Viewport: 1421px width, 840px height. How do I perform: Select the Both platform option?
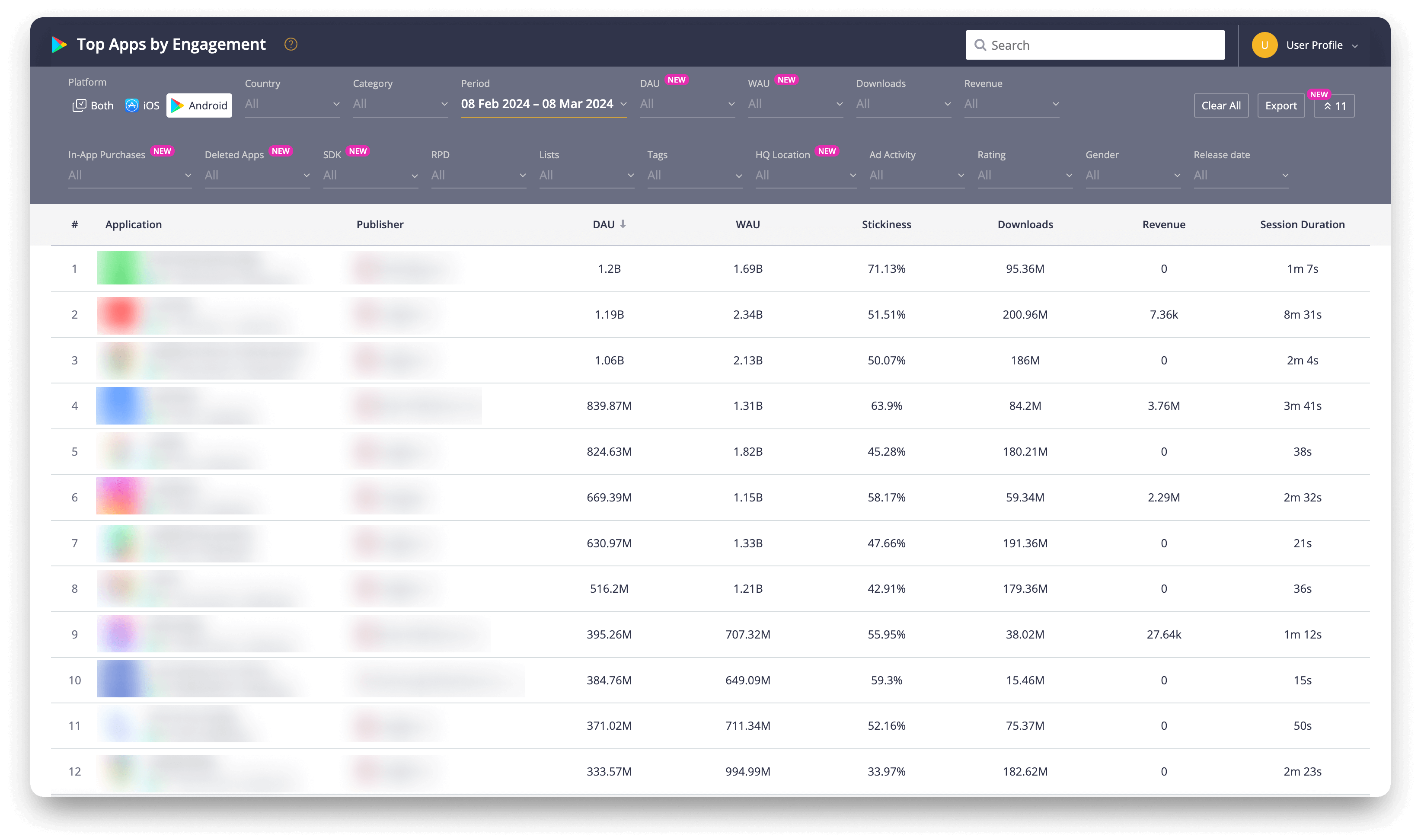pos(92,105)
